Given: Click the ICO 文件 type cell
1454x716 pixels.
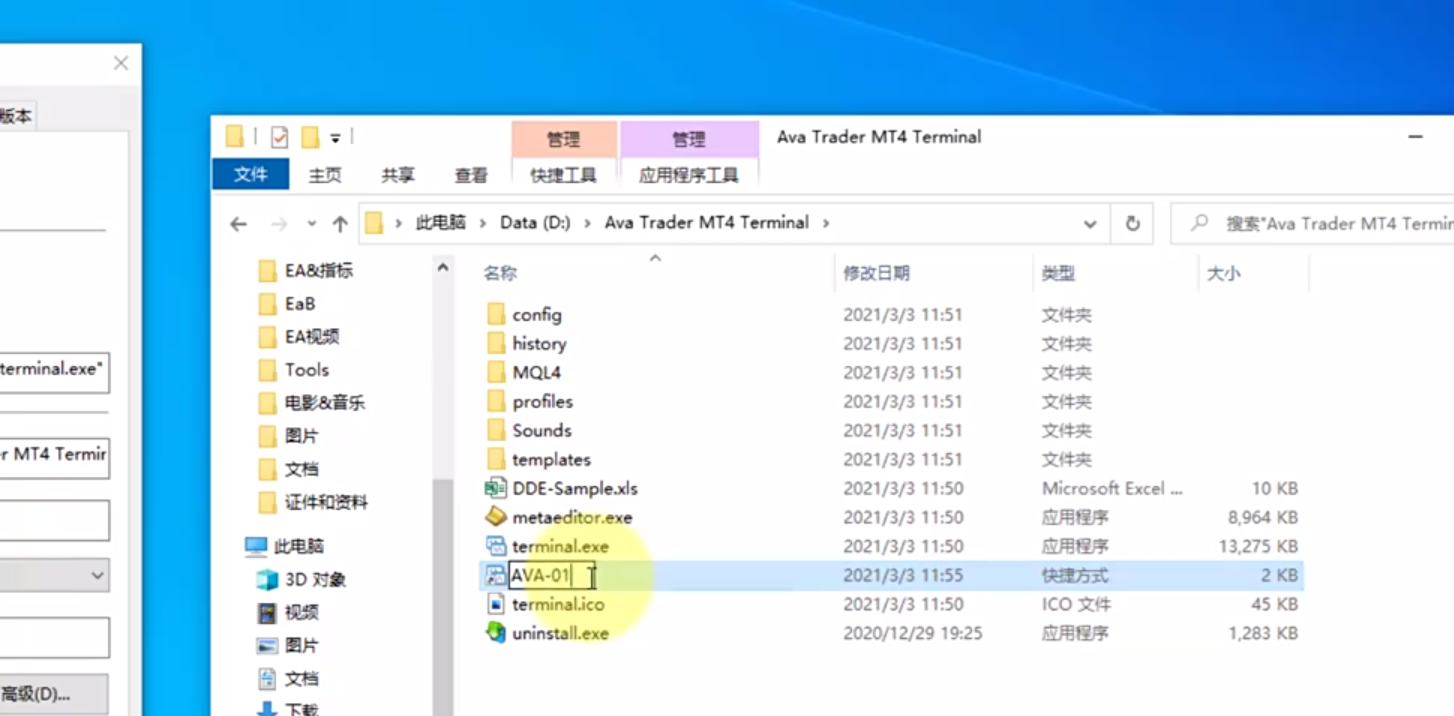Looking at the screenshot, I should point(1075,604).
